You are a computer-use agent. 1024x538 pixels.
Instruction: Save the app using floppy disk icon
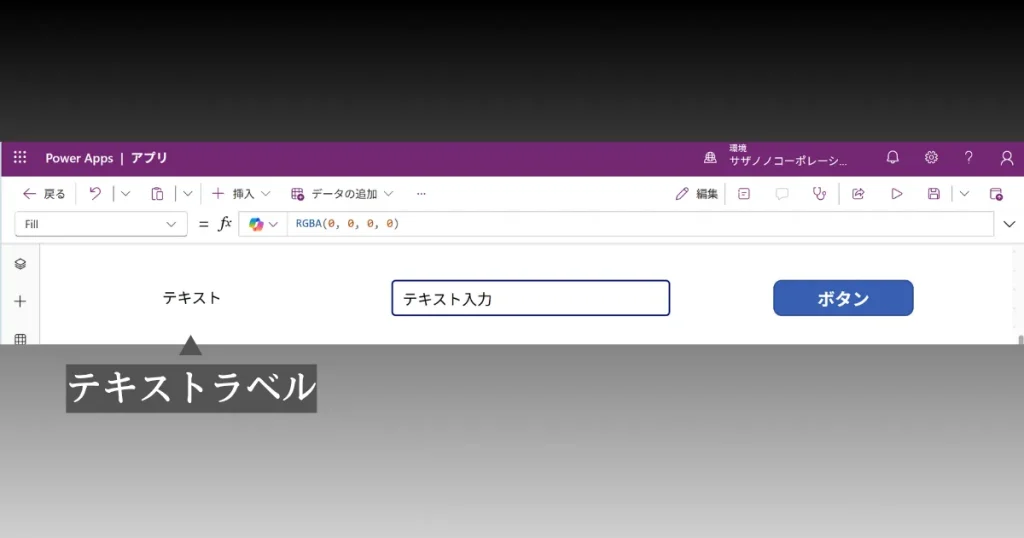pos(934,194)
